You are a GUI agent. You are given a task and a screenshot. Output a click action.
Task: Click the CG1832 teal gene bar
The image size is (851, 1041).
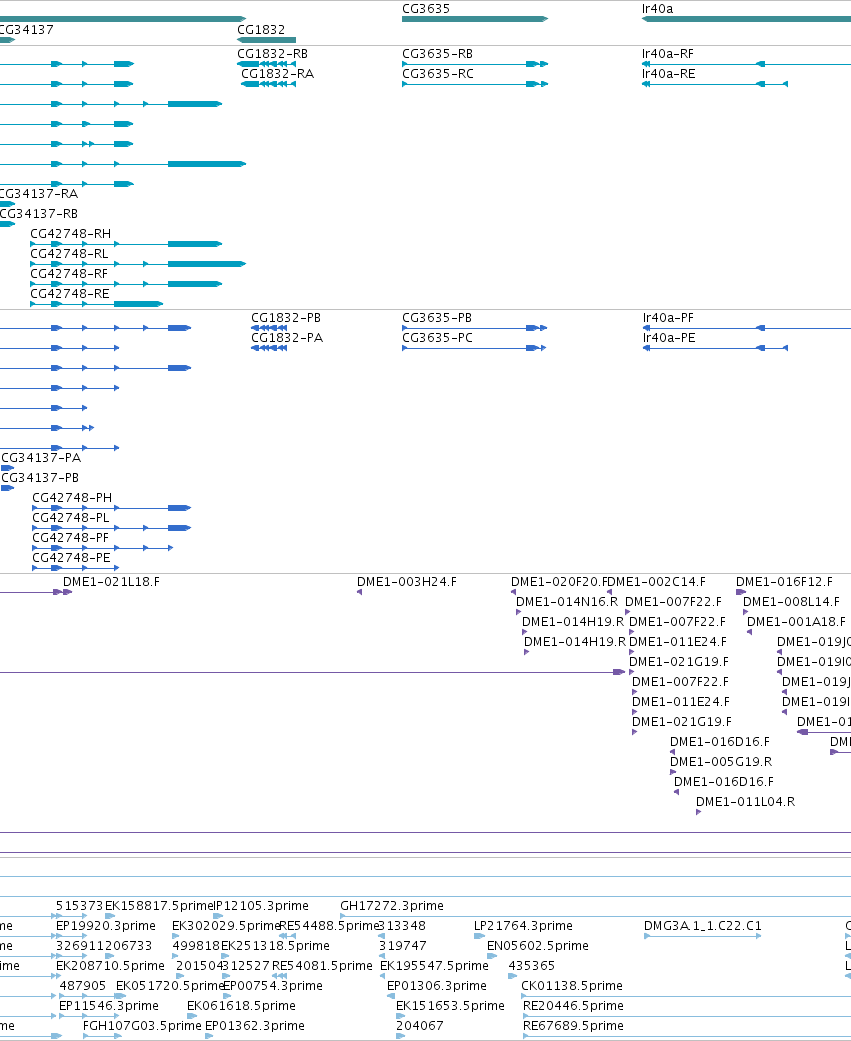tap(266, 40)
